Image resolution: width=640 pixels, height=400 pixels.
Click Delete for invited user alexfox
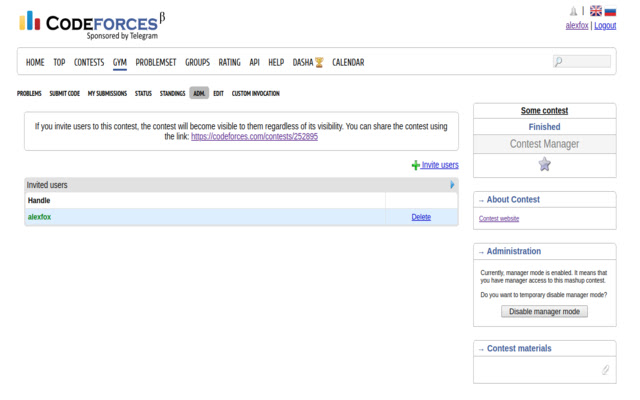click(421, 217)
